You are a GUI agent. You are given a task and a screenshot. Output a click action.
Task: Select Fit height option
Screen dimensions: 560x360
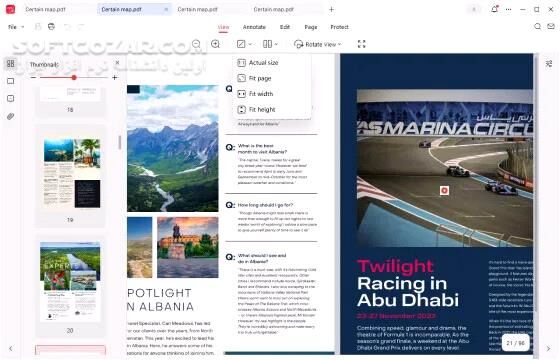click(x=272, y=109)
